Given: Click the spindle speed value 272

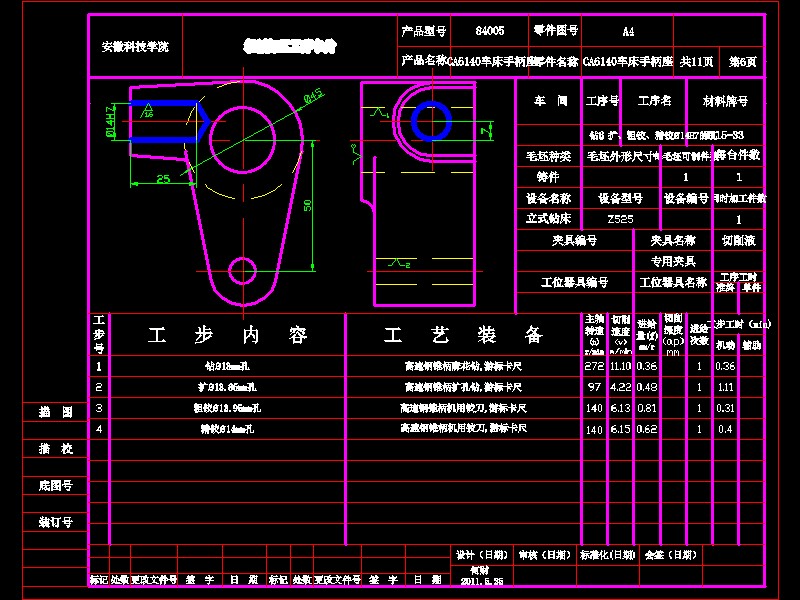Looking at the screenshot, I should (594, 366).
